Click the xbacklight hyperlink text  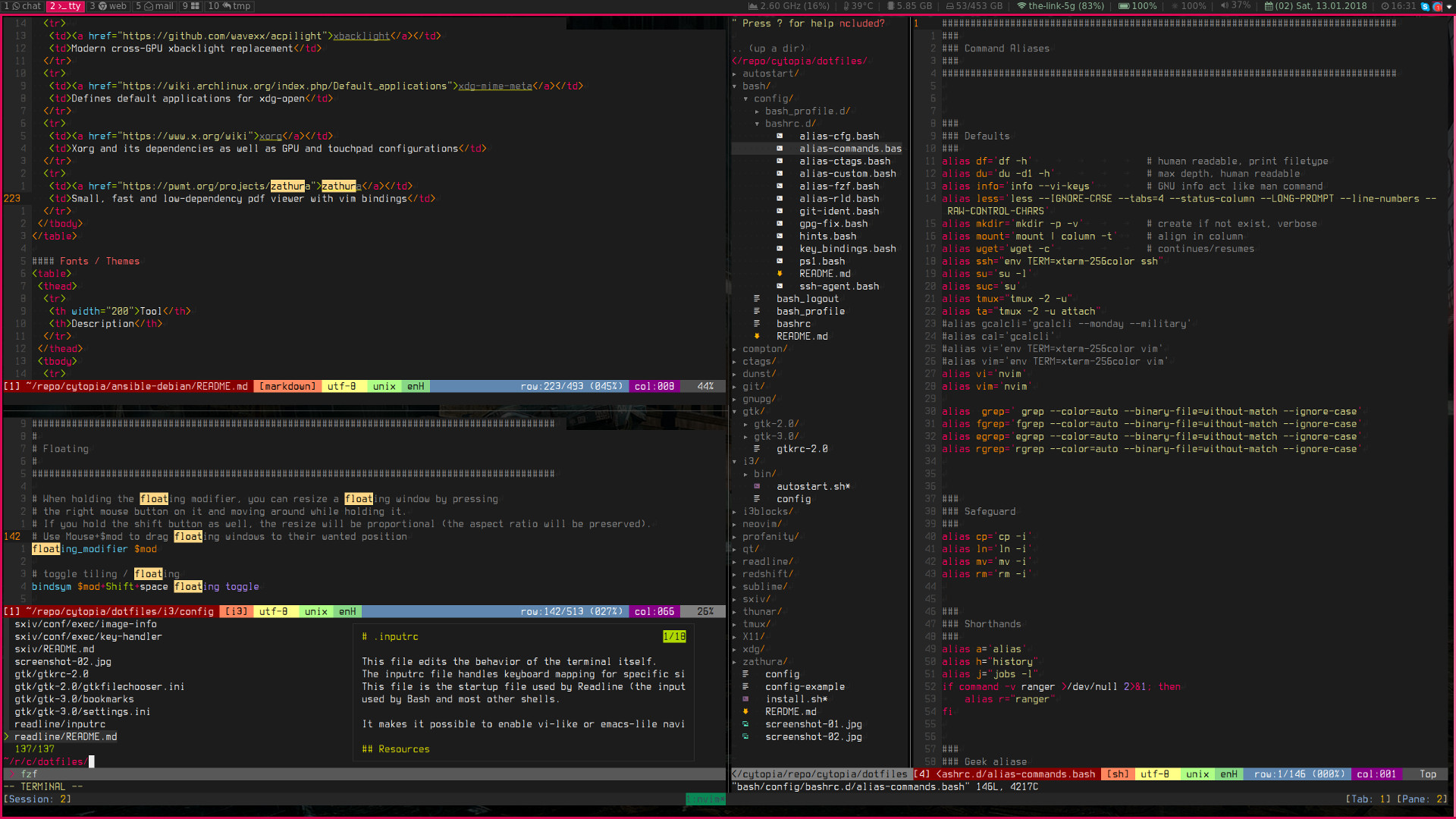(x=362, y=36)
